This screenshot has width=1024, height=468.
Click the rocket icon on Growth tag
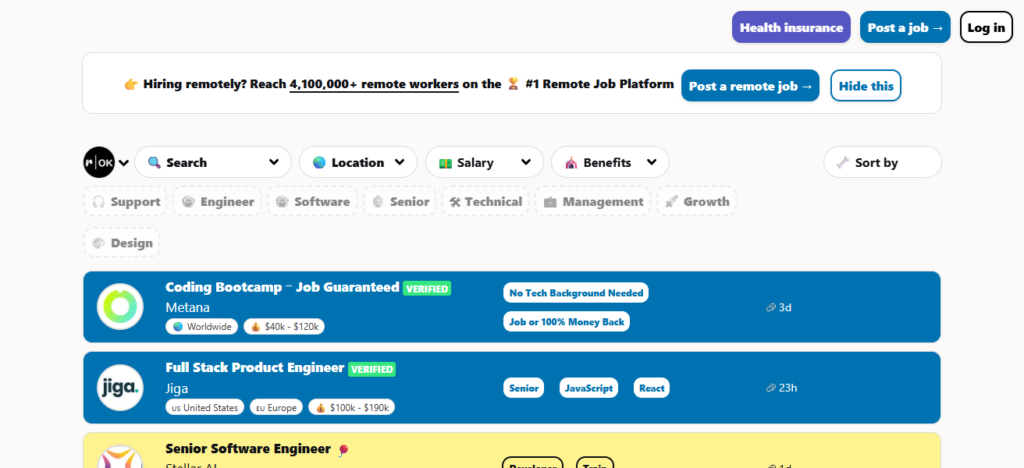pyautogui.click(x=671, y=202)
